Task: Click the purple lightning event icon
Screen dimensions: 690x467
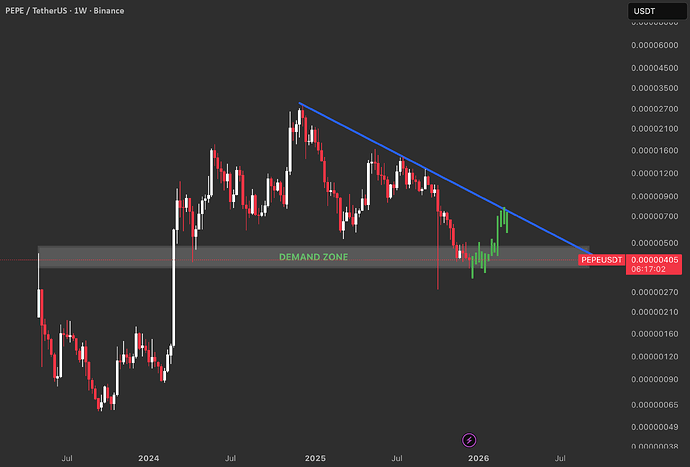Action: click(x=469, y=440)
